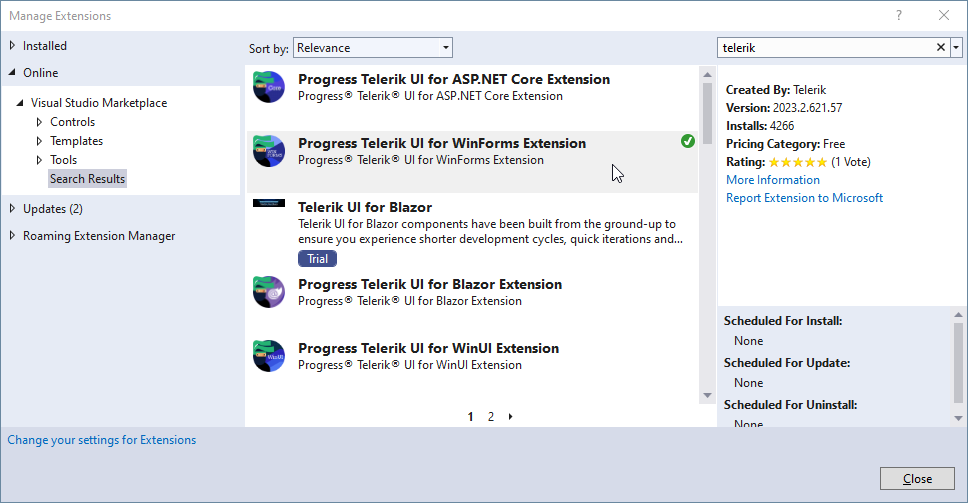Select the Online category label

tap(41, 73)
